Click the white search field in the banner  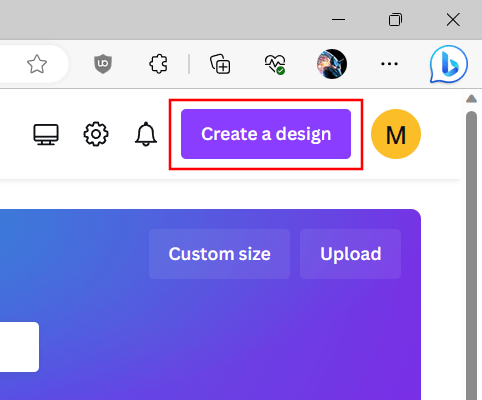[19, 347]
